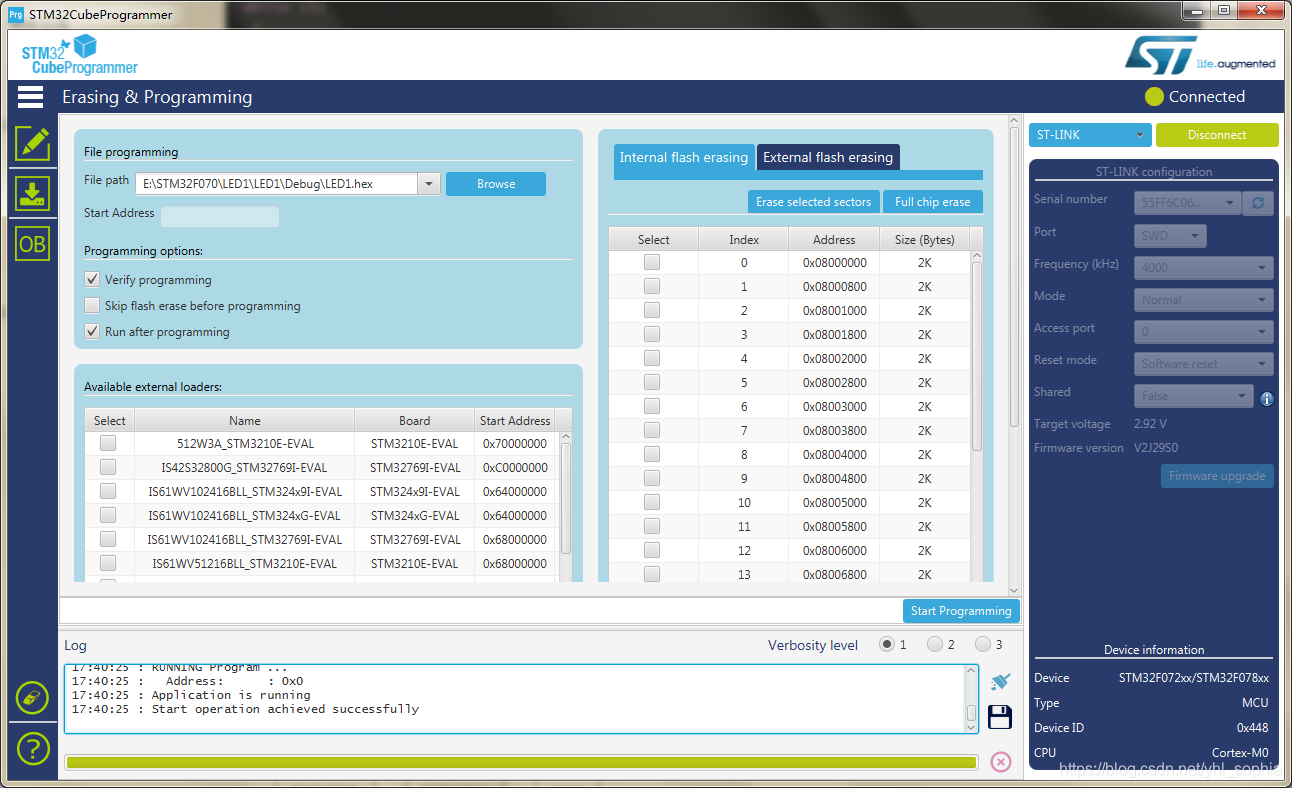The image size is (1292, 788).
Task: Select sector at address 0x08001800
Action: (x=652, y=334)
